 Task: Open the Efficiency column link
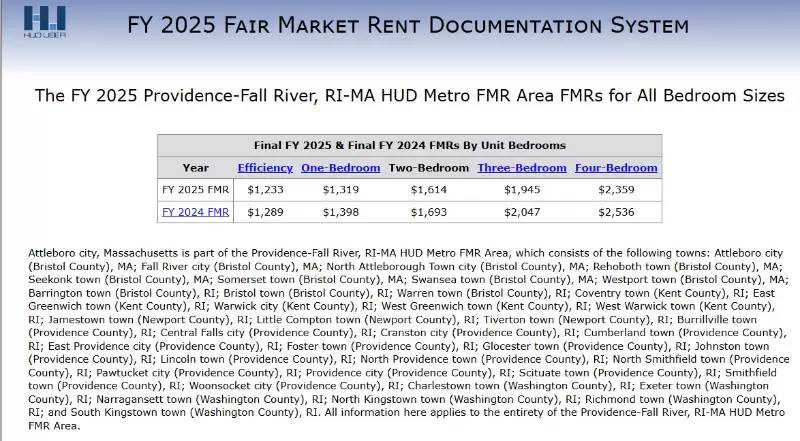[x=265, y=168]
